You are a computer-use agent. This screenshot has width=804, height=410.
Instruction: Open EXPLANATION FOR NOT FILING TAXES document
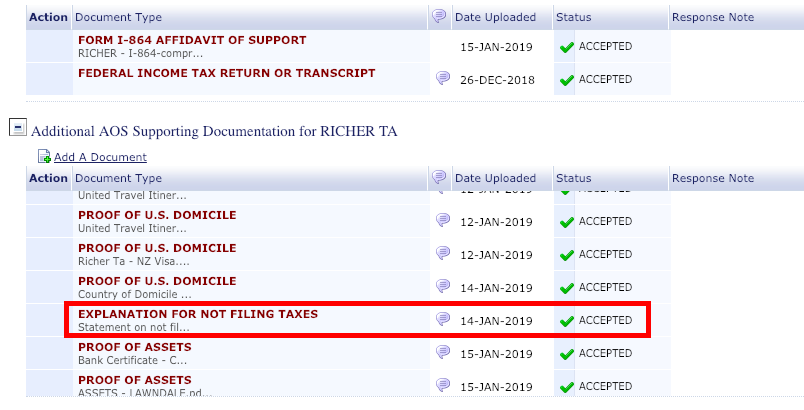pos(198,314)
